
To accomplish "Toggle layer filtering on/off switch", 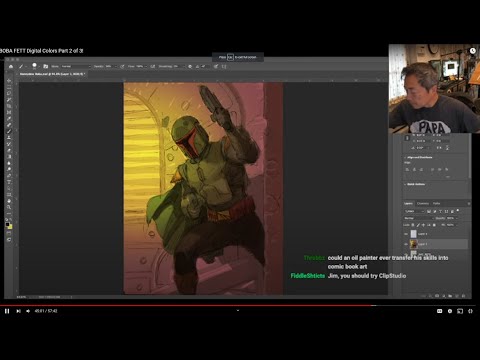I will pos(458,211).
